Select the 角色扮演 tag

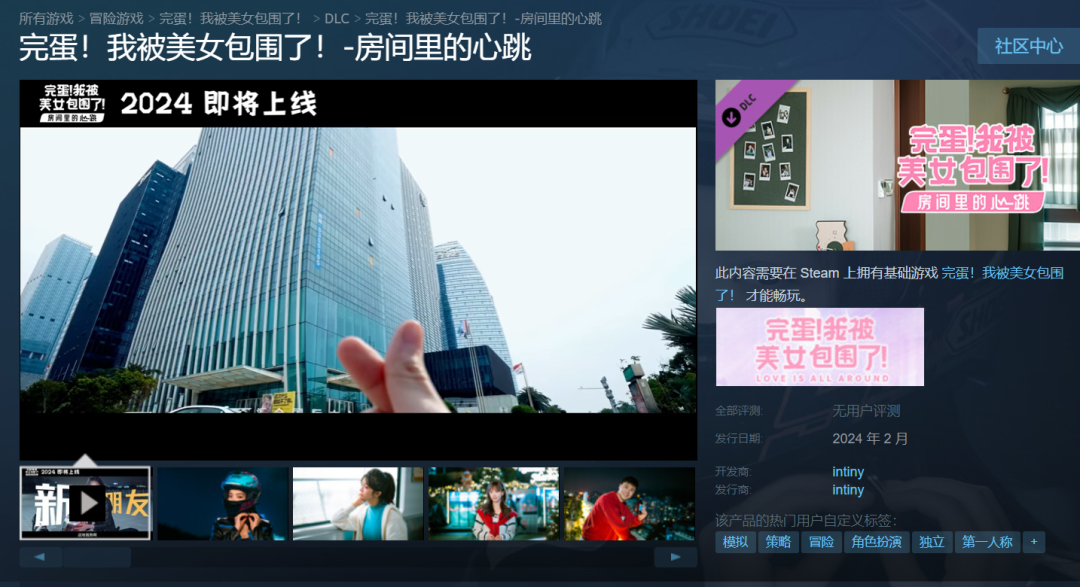point(877,542)
